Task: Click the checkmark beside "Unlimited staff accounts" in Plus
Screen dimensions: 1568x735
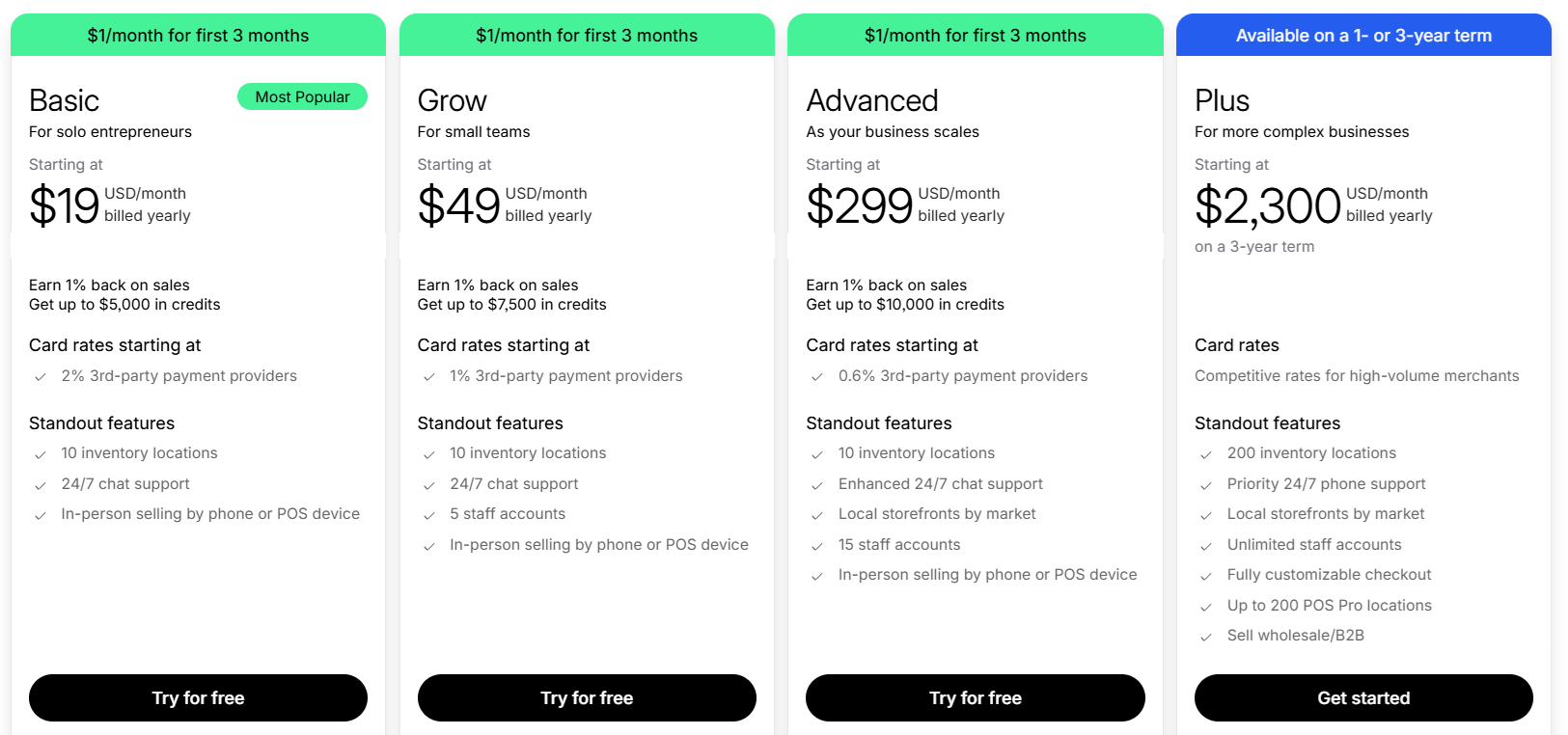Action: pos(1206,544)
